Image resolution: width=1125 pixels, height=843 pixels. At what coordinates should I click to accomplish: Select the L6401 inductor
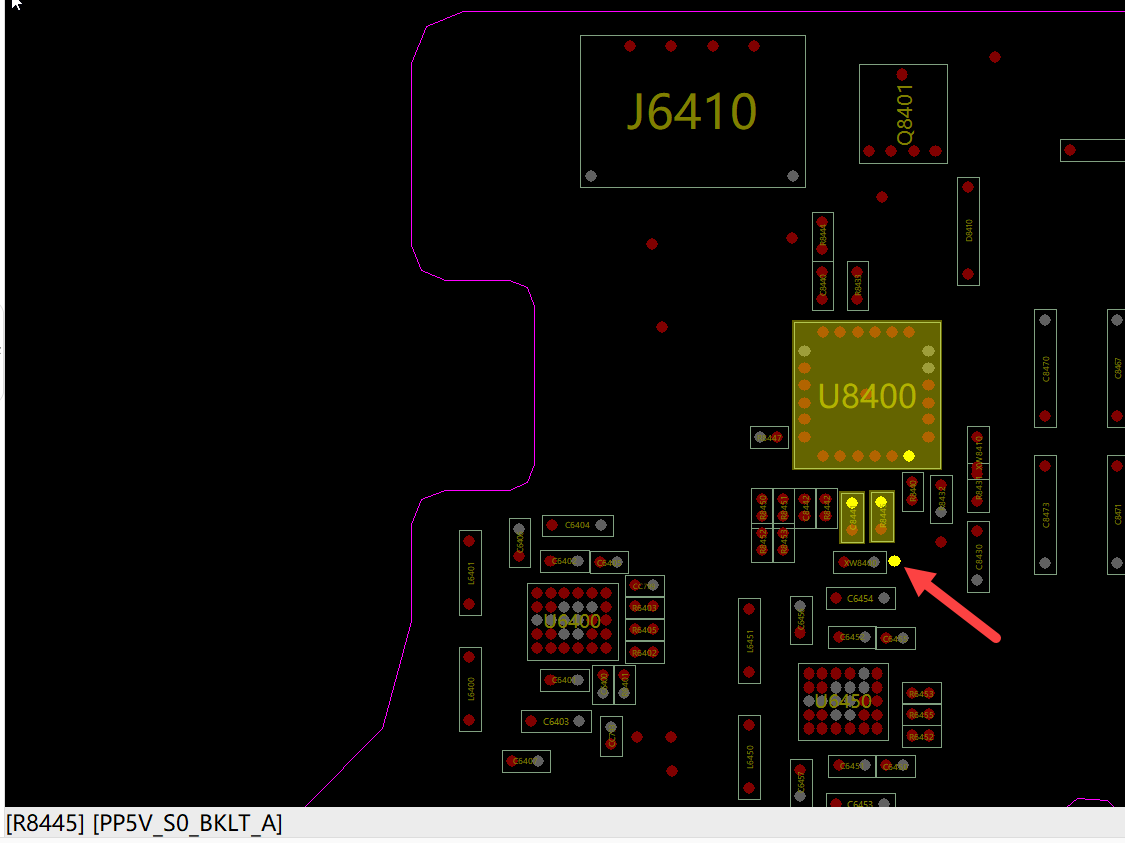click(470, 573)
